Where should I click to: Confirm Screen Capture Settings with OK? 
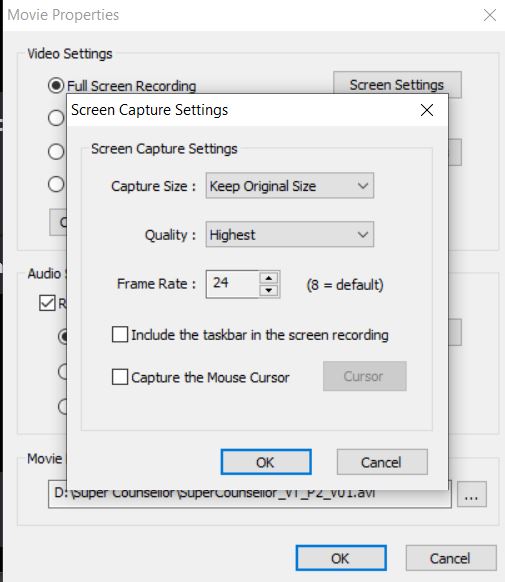click(x=266, y=462)
